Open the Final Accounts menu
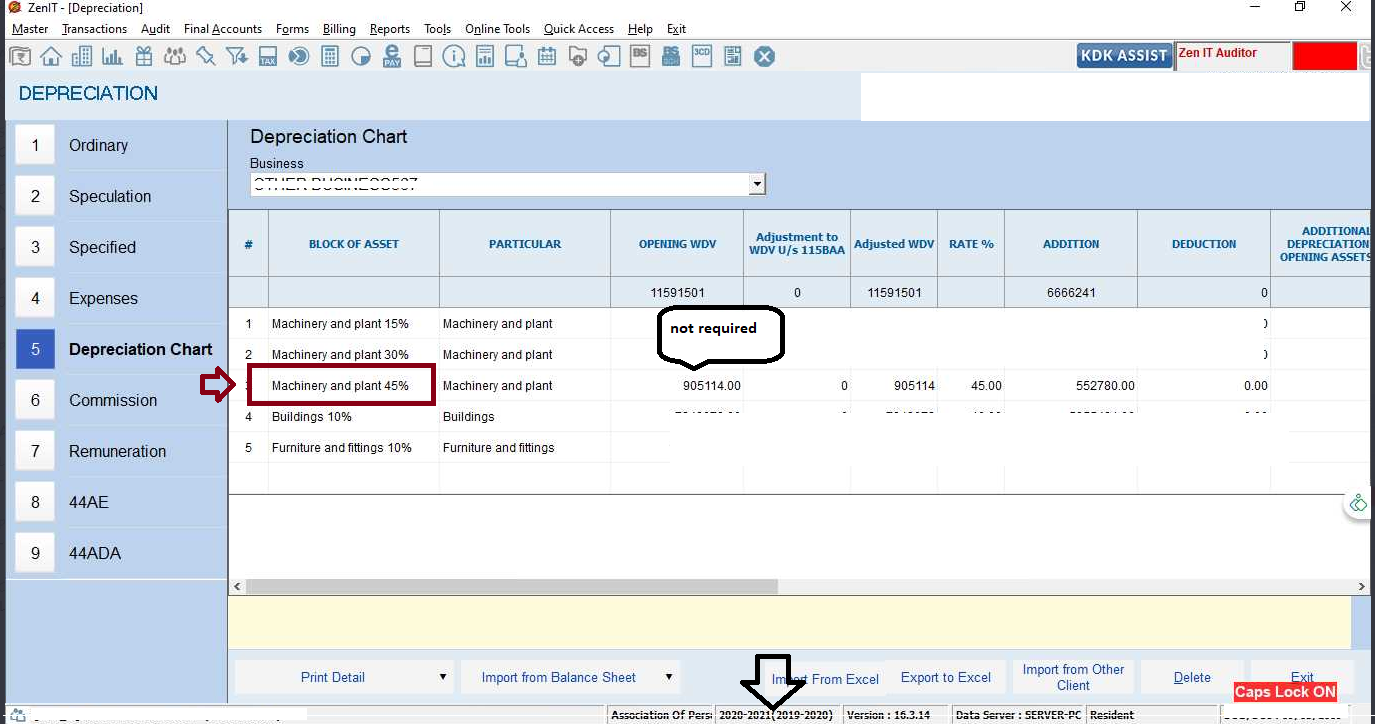 point(223,29)
